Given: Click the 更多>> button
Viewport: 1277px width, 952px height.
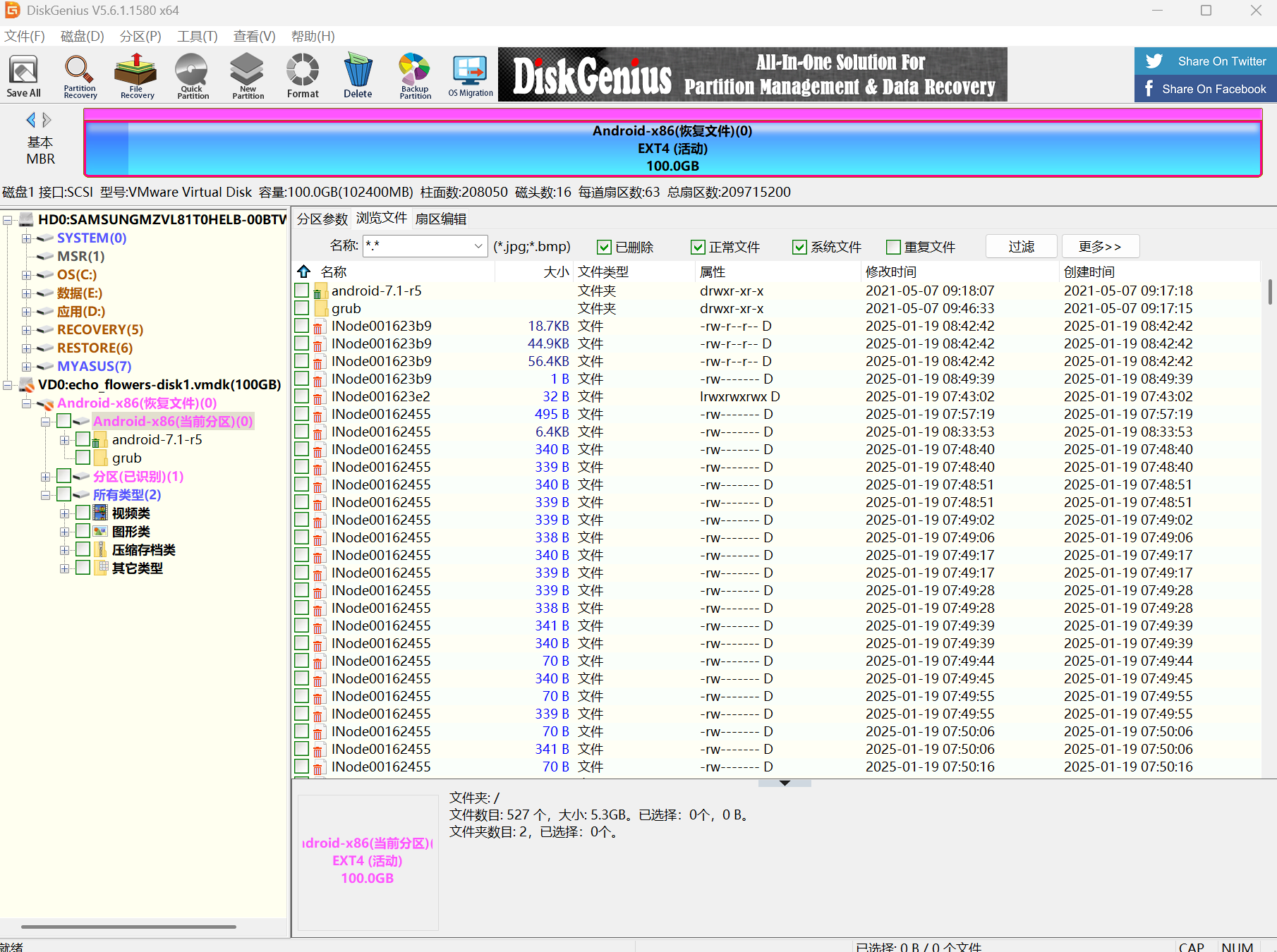Looking at the screenshot, I should click(1100, 246).
